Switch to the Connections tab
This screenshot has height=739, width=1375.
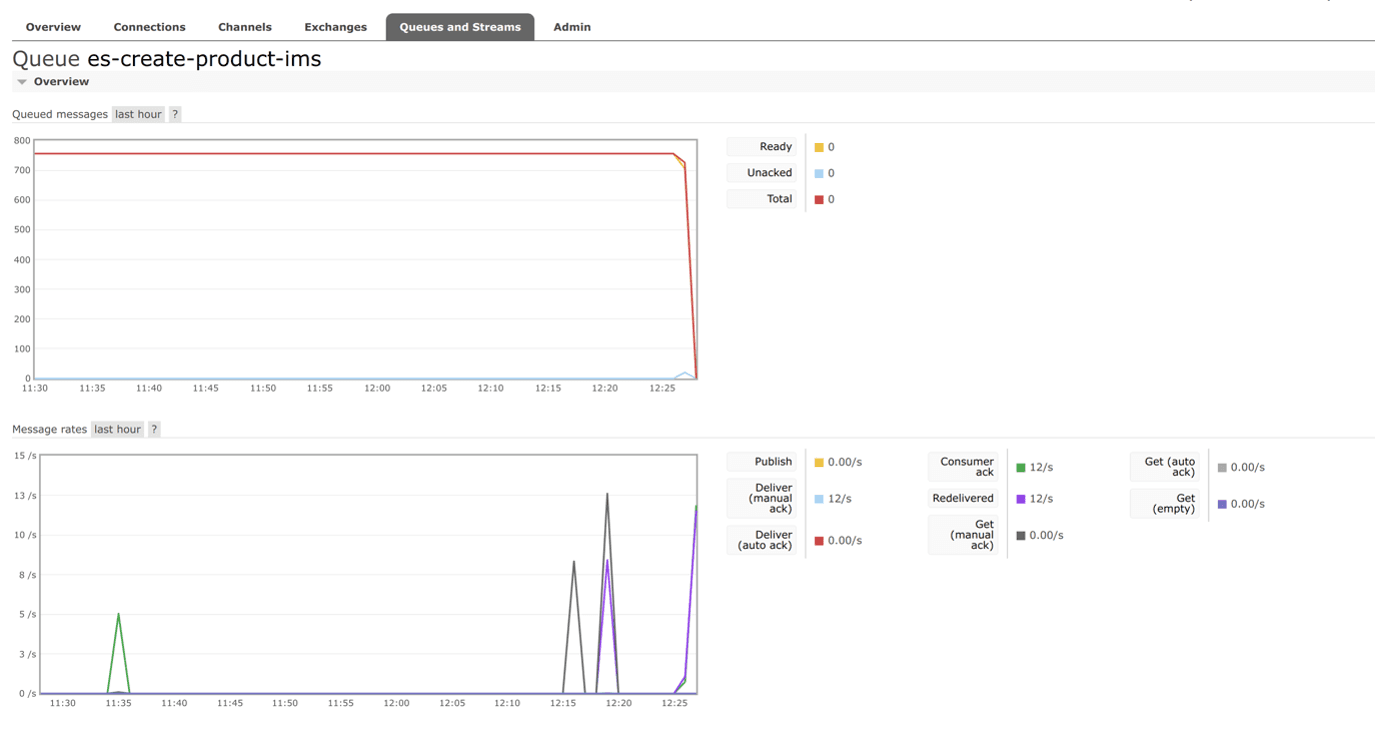pos(149,27)
